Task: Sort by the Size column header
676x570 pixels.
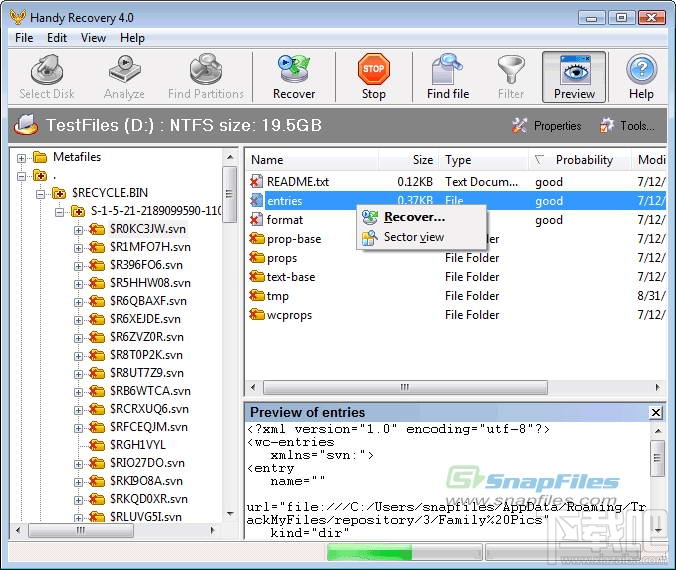Action: pyautogui.click(x=409, y=160)
